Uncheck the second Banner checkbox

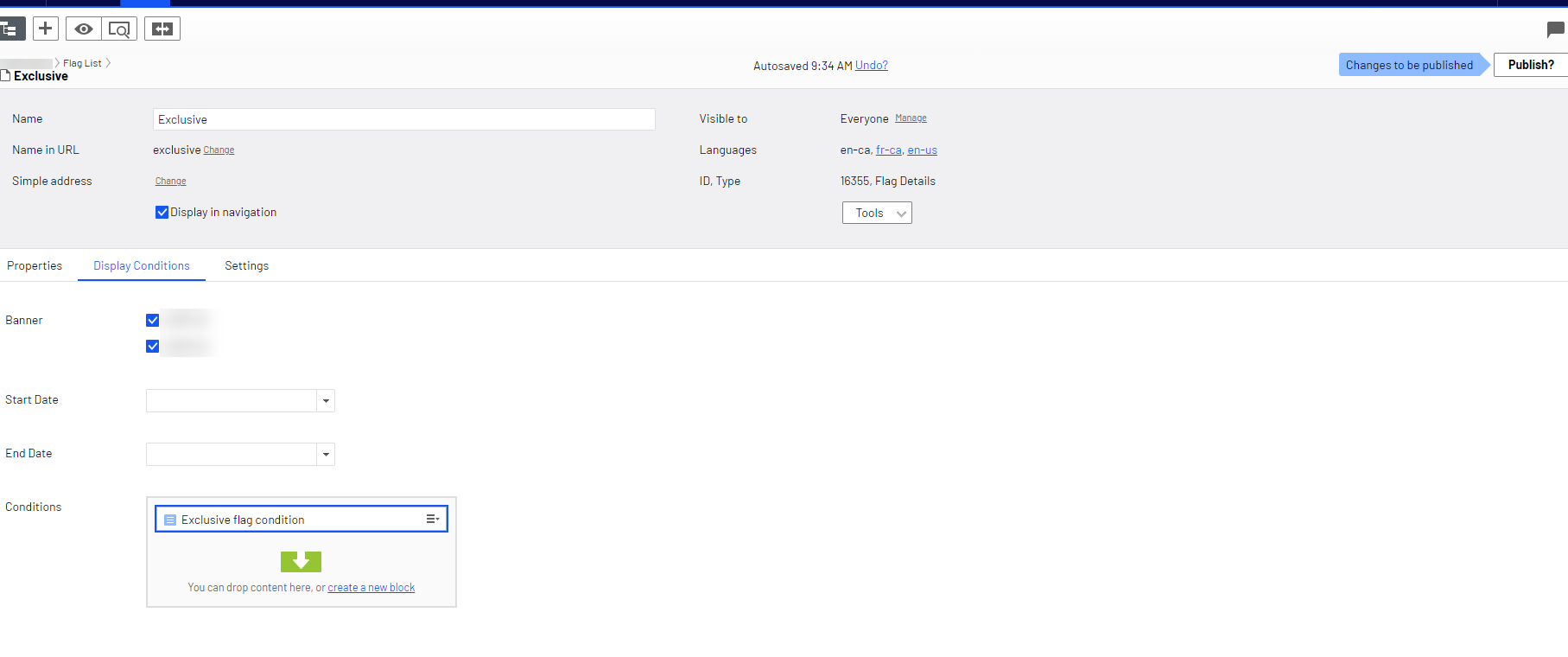pos(153,347)
